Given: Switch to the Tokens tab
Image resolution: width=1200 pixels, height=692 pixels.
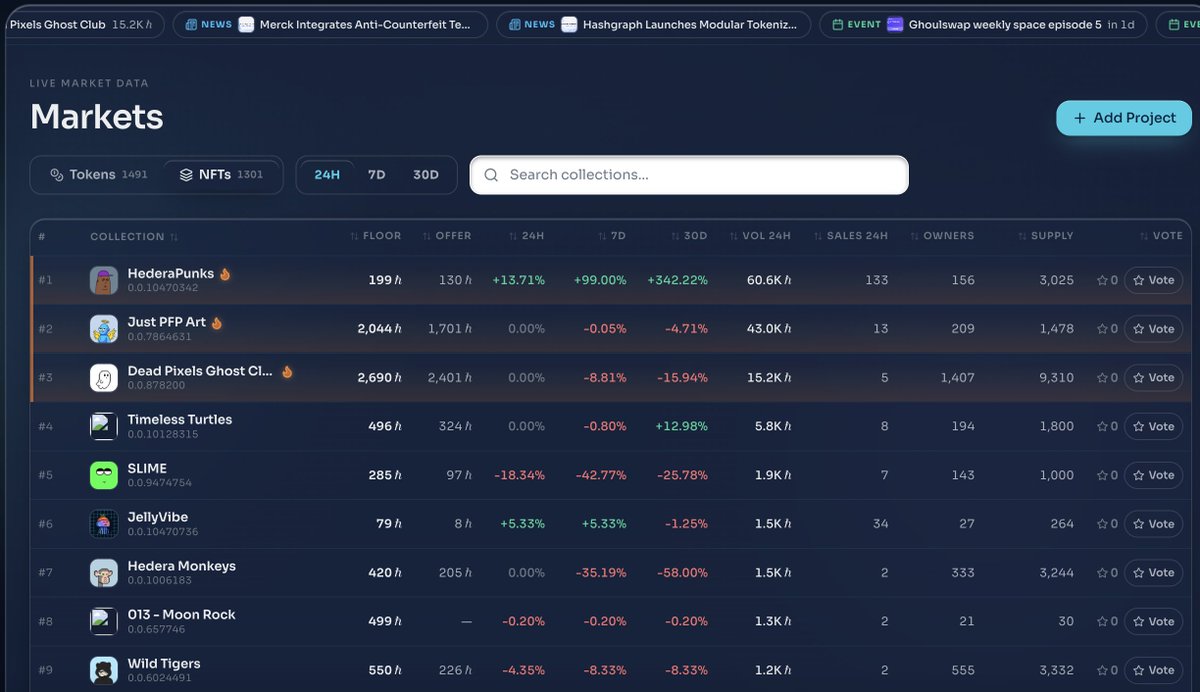Looking at the screenshot, I should (98, 175).
